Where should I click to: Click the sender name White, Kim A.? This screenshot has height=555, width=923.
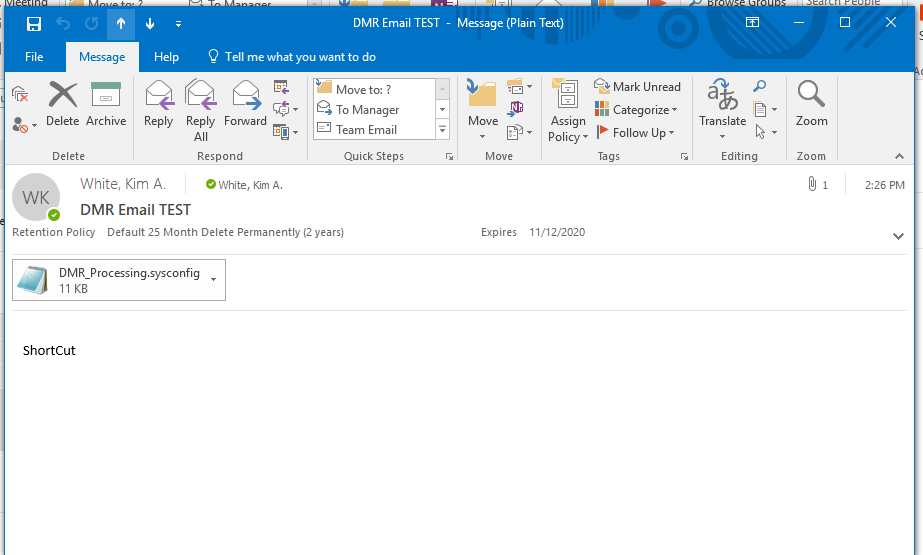click(123, 184)
